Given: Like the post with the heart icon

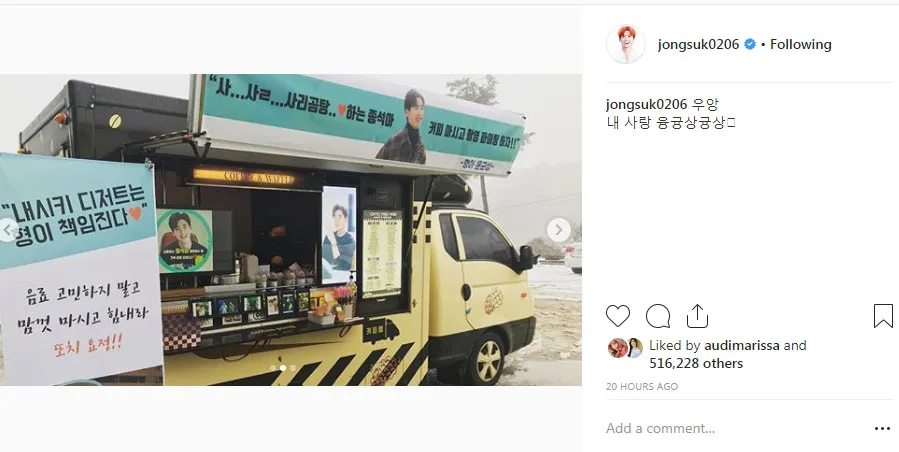Looking at the screenshot, I should tap(617, 316).
